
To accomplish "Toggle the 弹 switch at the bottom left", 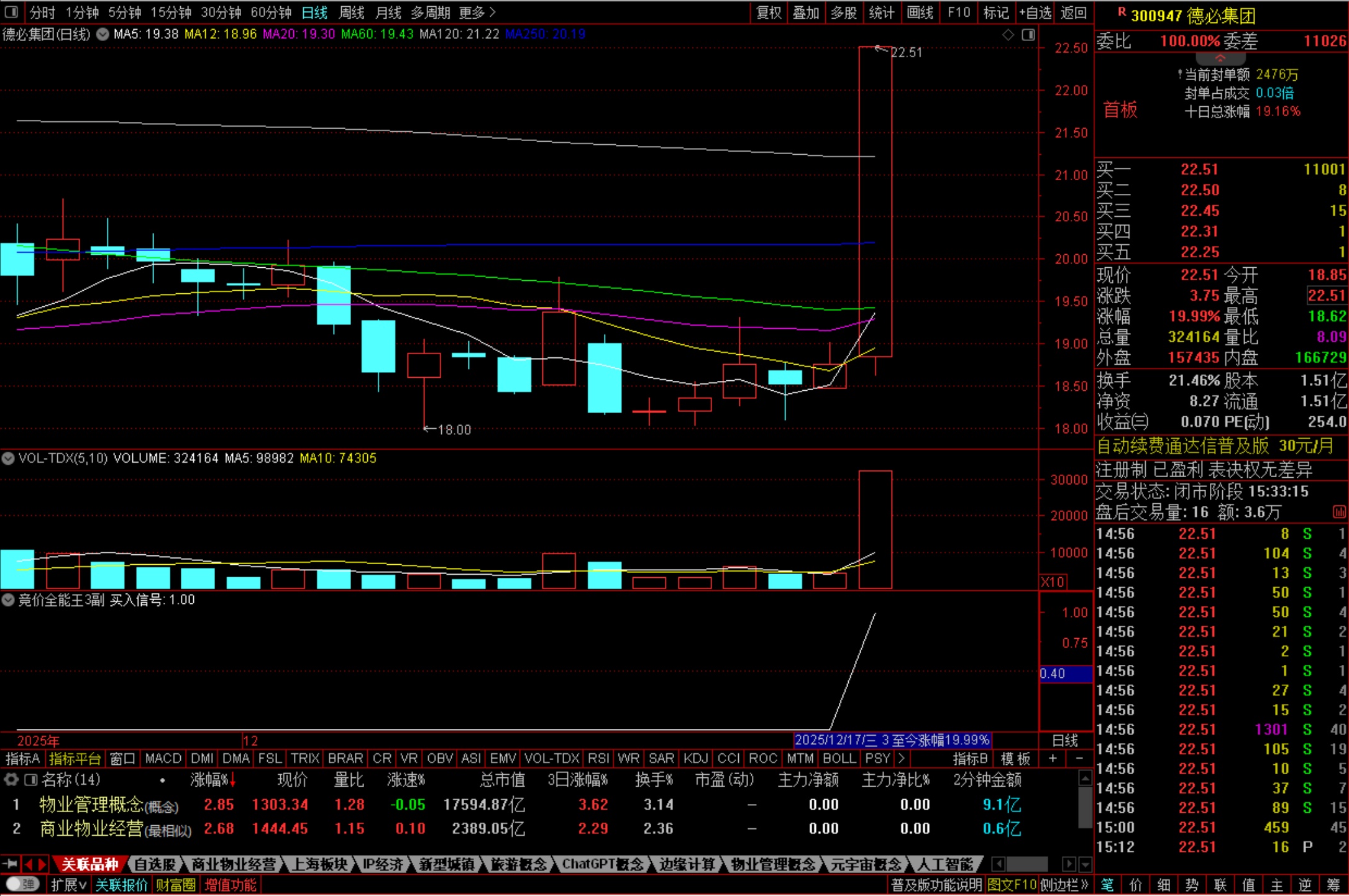I will [x=23, y=884].
